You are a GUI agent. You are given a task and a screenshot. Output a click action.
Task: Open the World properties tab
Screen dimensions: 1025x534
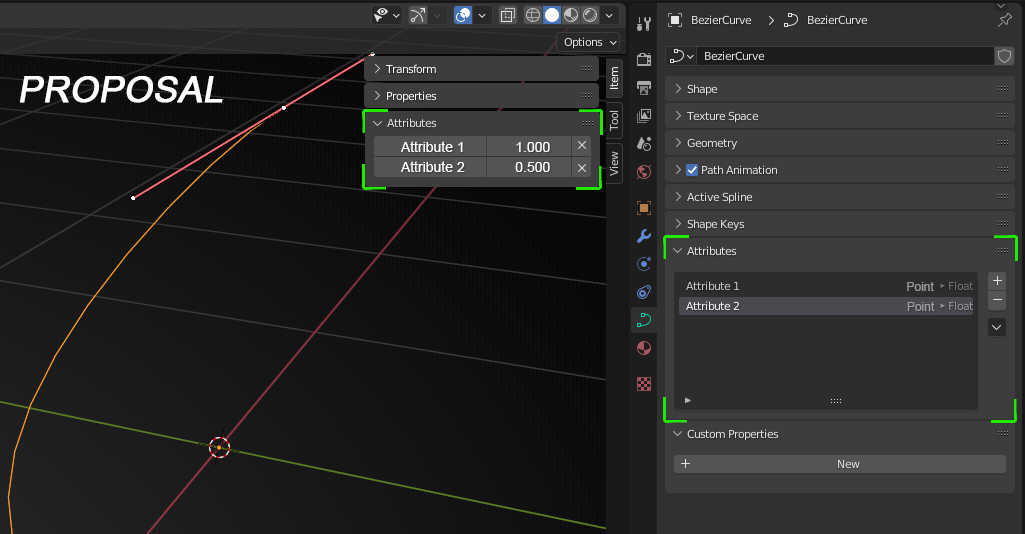644,172
